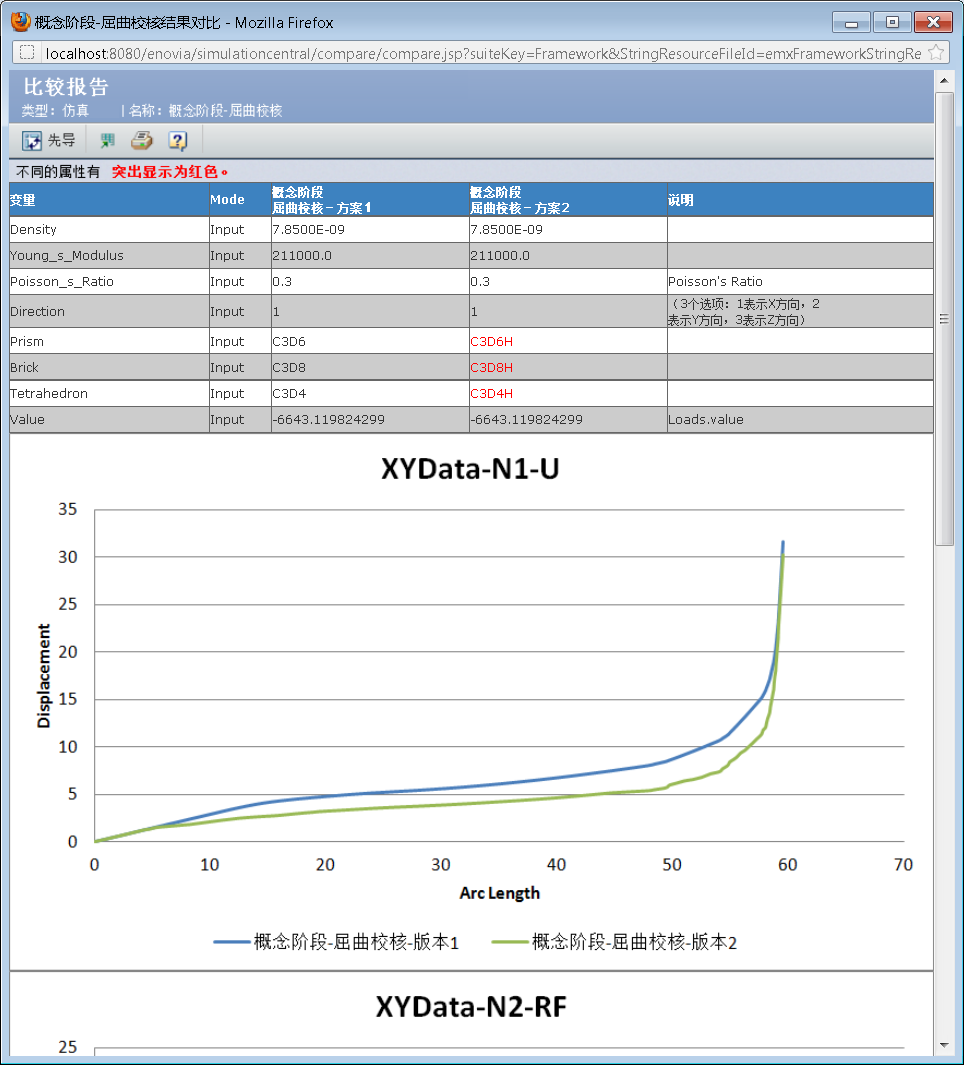Click the Mode column header
The height and width of the screenshot is (1065, 964).
point(240,200)
